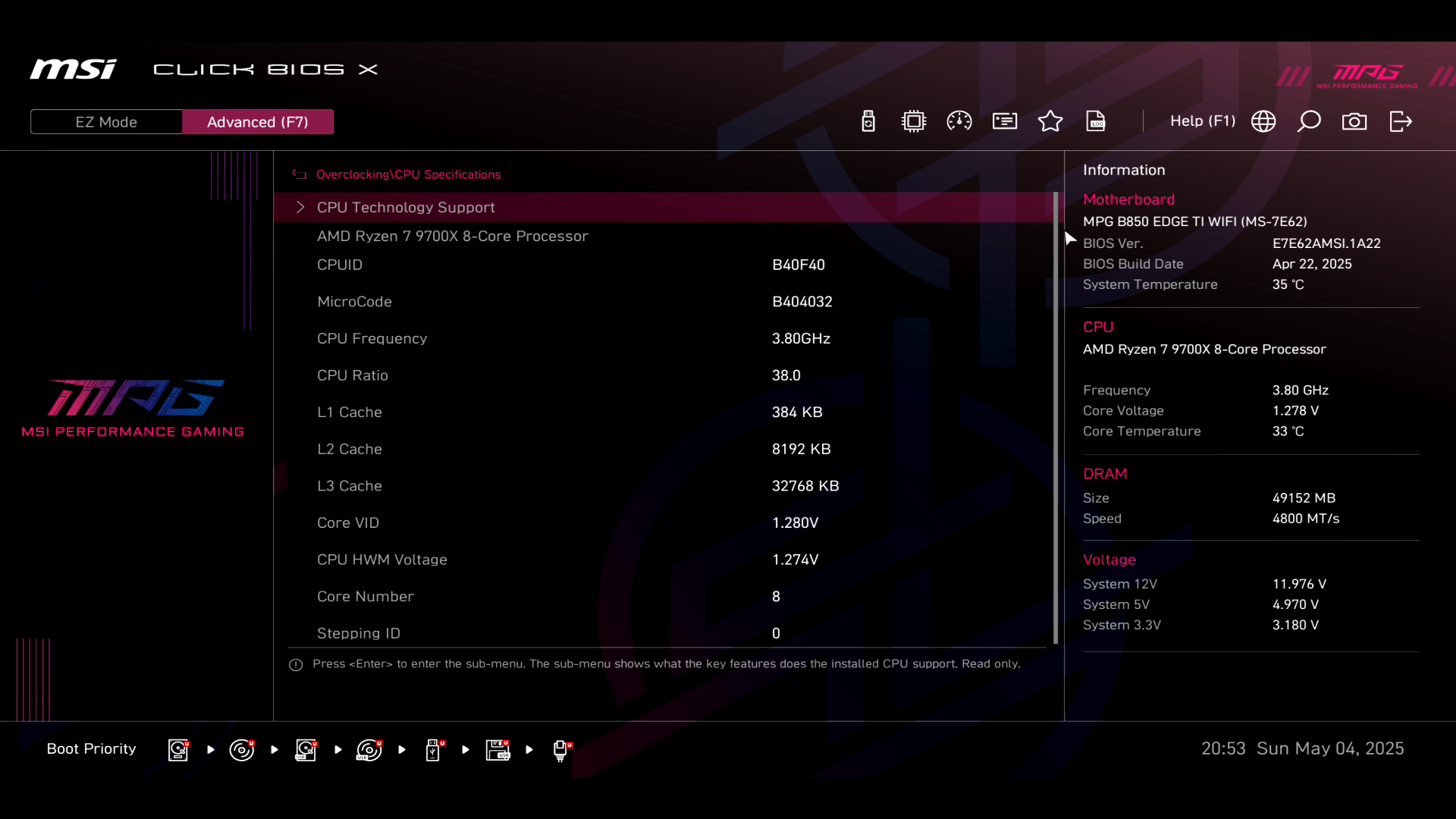The height and width of the screenshot is (819, 1456).
Task: Open the LOG file icon
Action: coord(1096,121)
